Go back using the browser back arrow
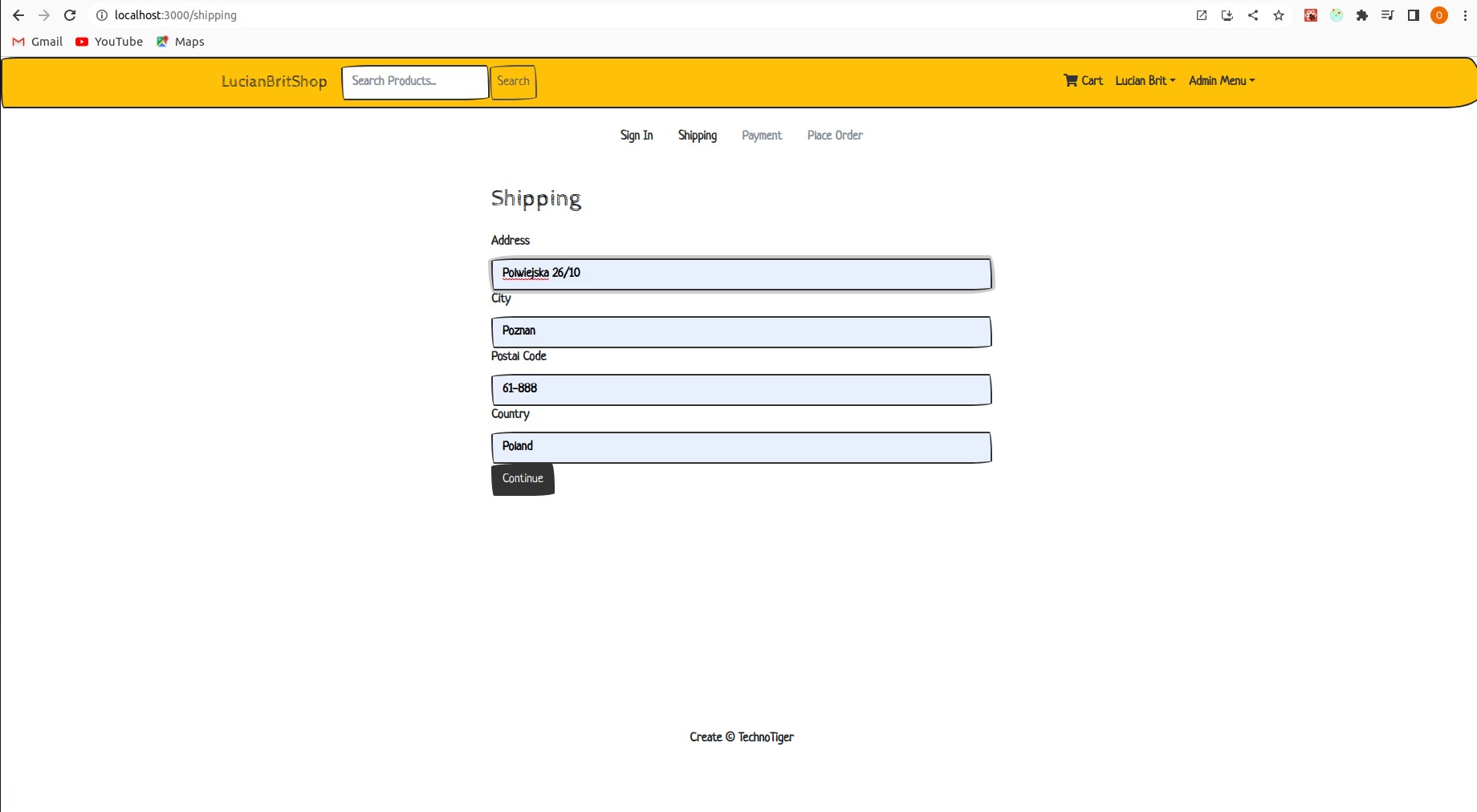 [18, 15]
